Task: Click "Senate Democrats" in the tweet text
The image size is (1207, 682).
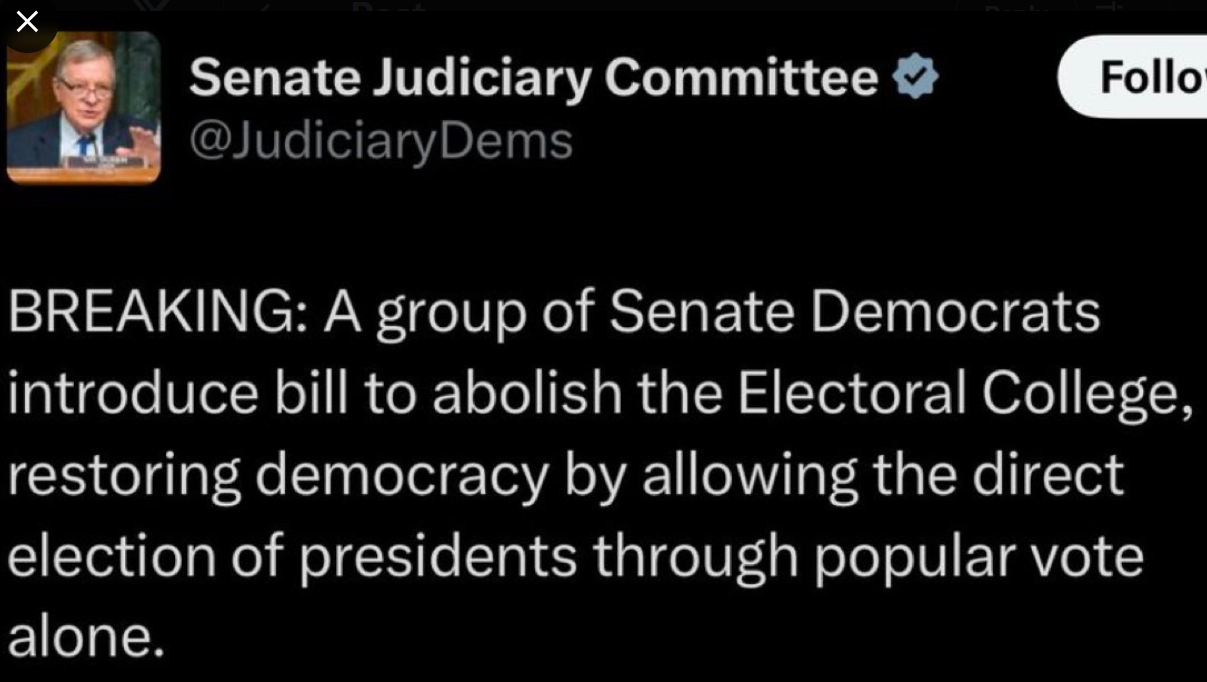Action: coord(854,313)
